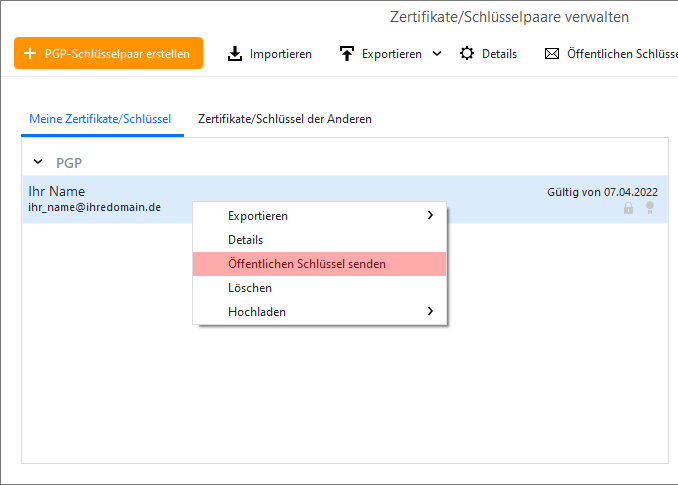
Task: Expand the Hochladen submenu arrow
Action: (x=430, y=311)
